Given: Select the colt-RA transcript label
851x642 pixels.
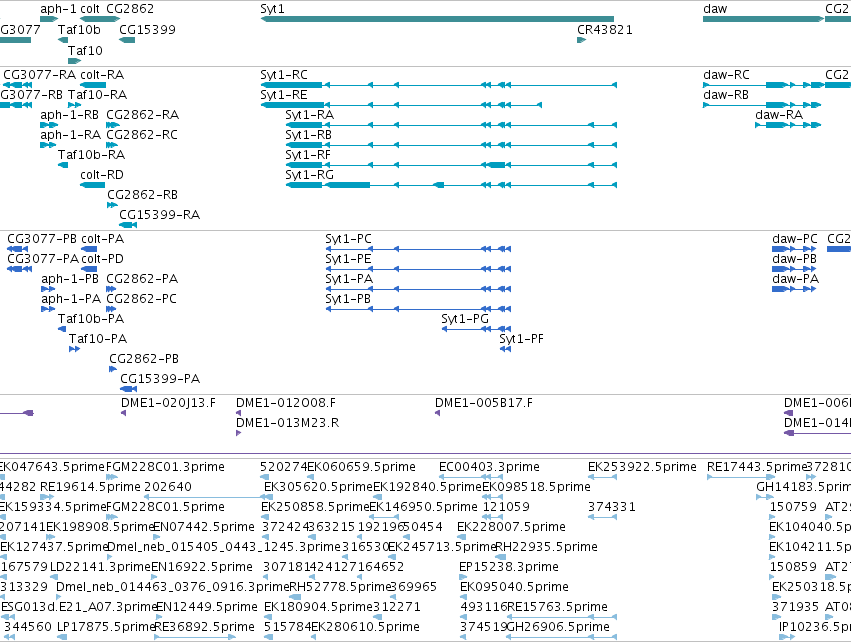Looking at the screenshot, I should [102, 74].
